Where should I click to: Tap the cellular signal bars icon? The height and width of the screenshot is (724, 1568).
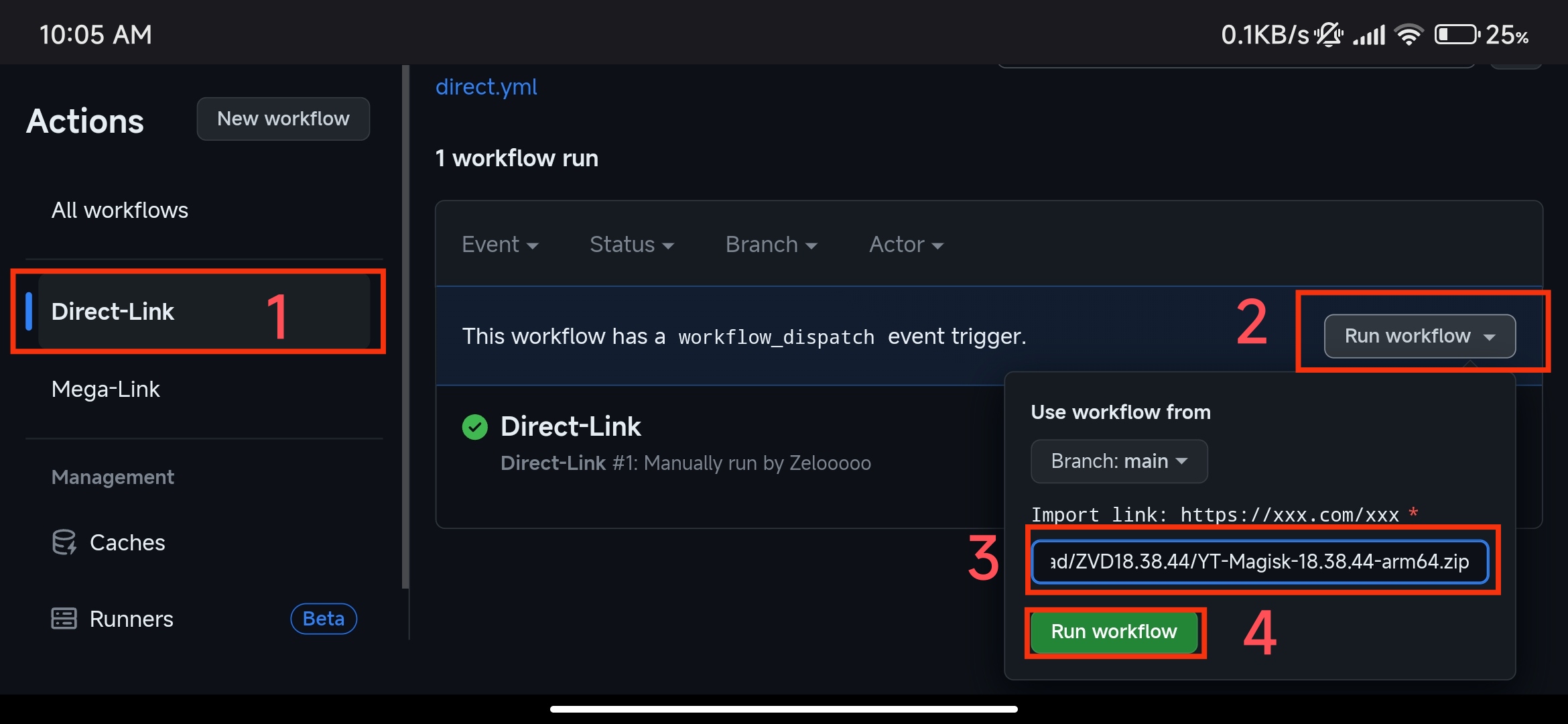pyautogui.click(x=1369, y=35)
